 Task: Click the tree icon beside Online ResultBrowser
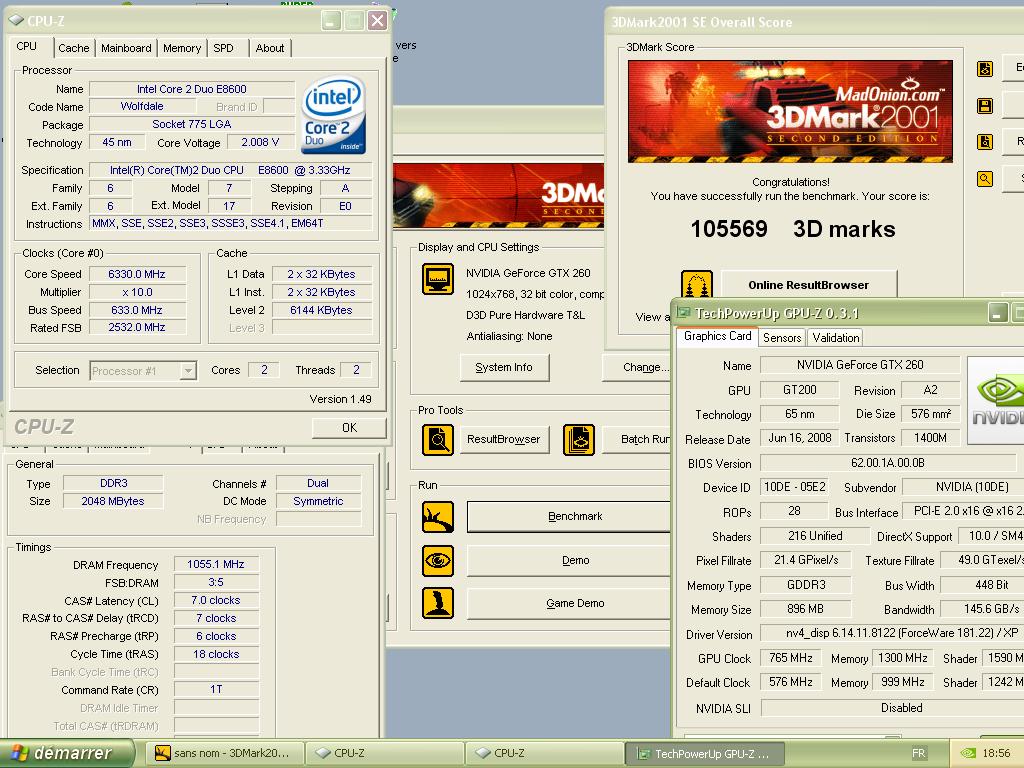pos(697,285)
